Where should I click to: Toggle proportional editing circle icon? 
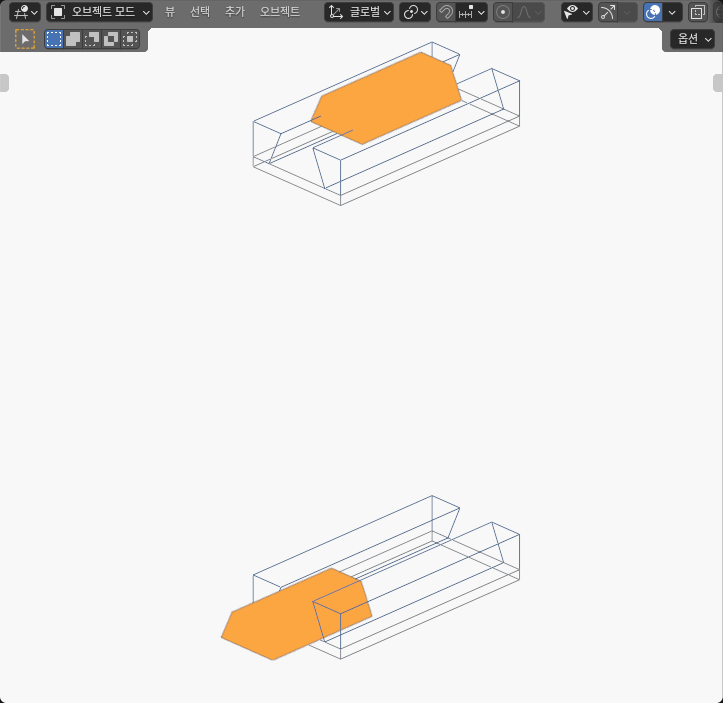(503, 12)
